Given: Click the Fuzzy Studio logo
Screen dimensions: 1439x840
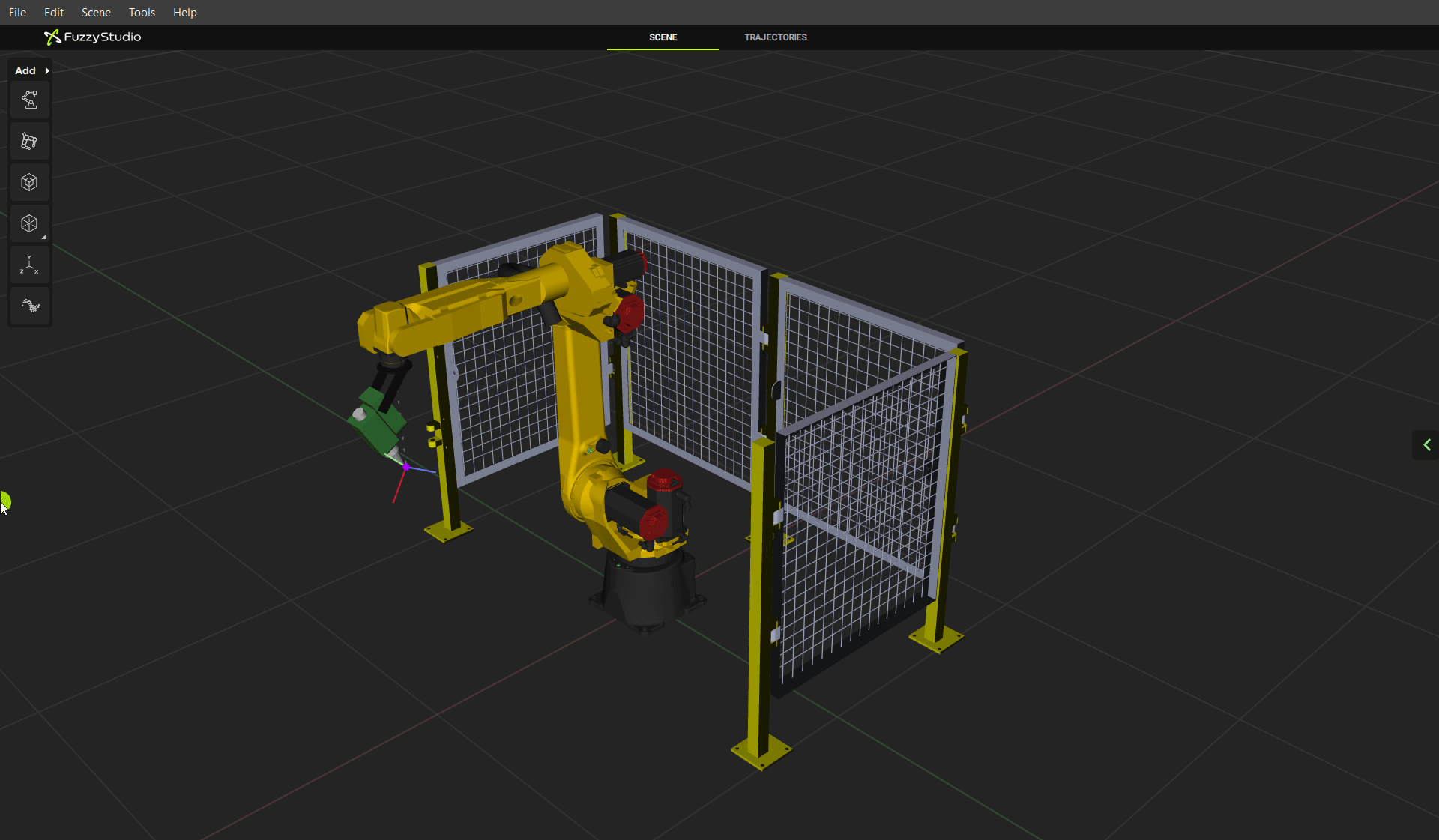Looking at the screenshot, I should click(92, 37).
